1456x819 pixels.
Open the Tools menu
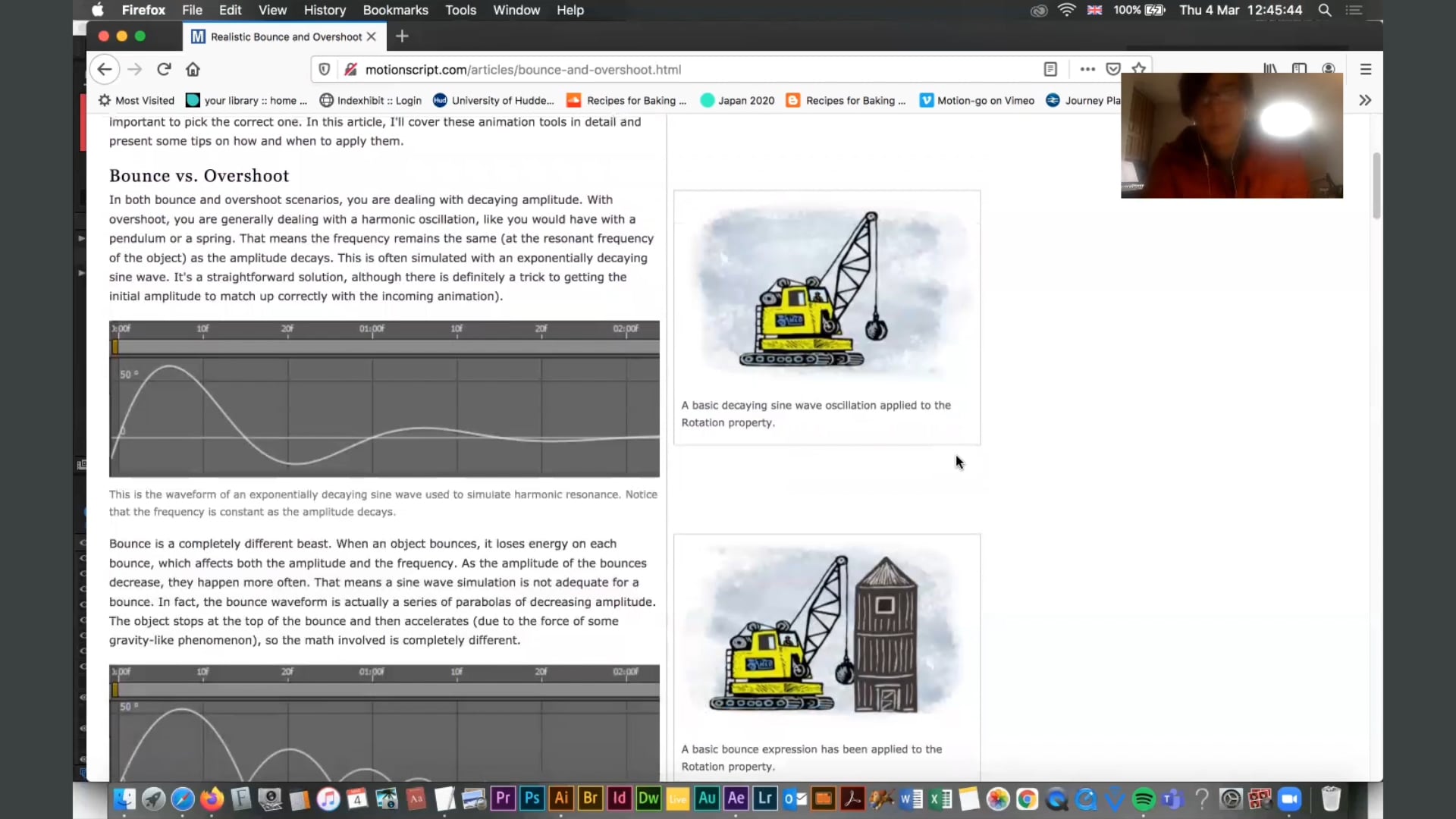click(x=460, y=10)
